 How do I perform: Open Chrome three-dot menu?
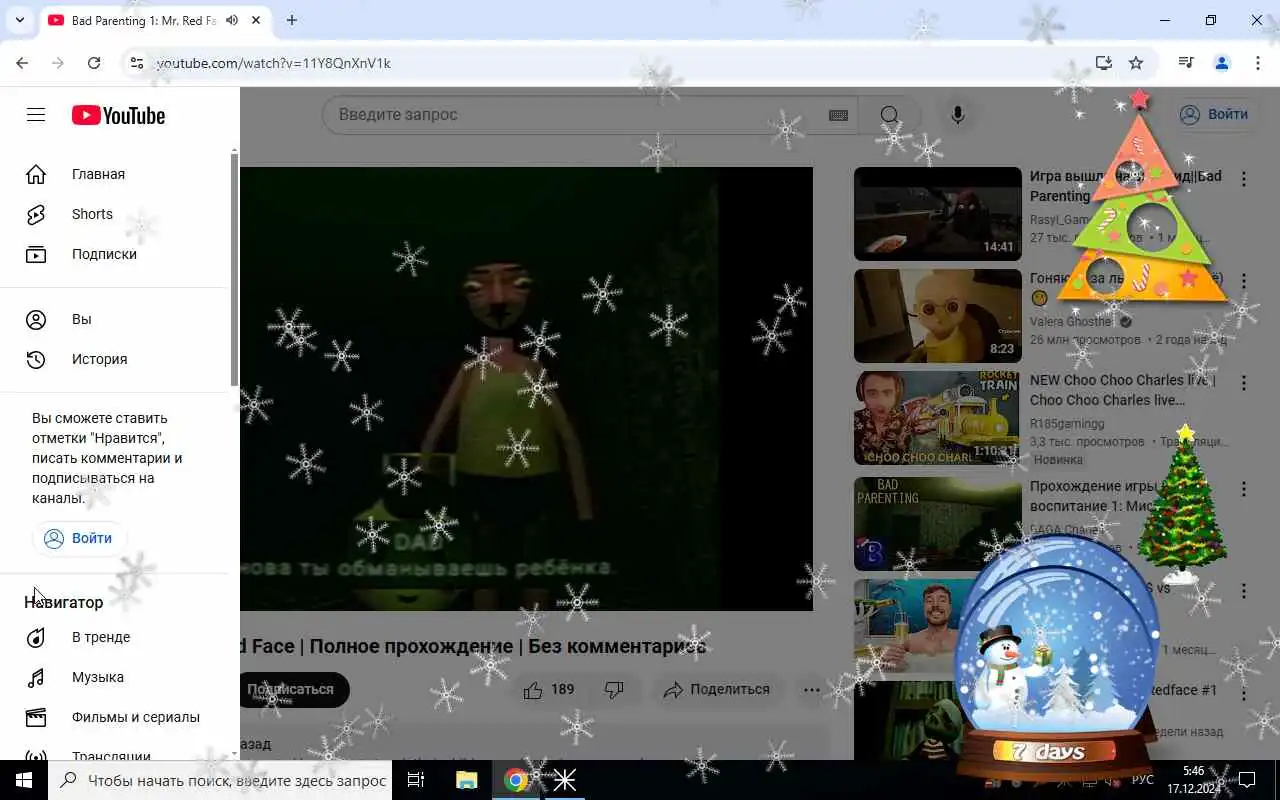click(1258, 63)
